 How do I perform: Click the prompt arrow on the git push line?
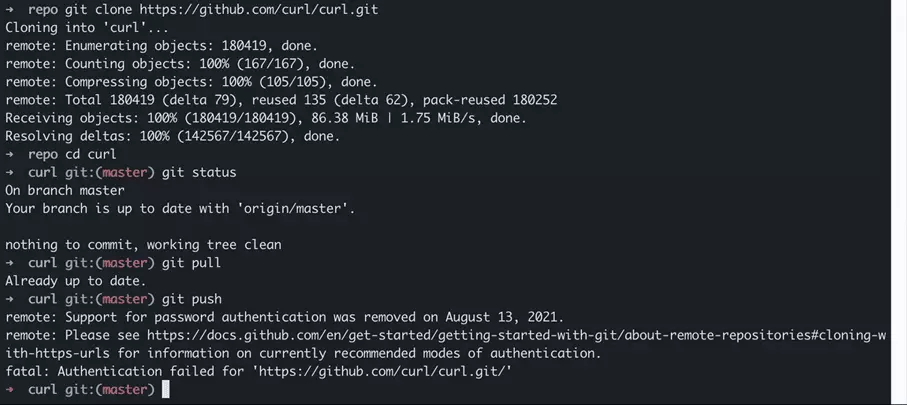click(x=9, y=299)
